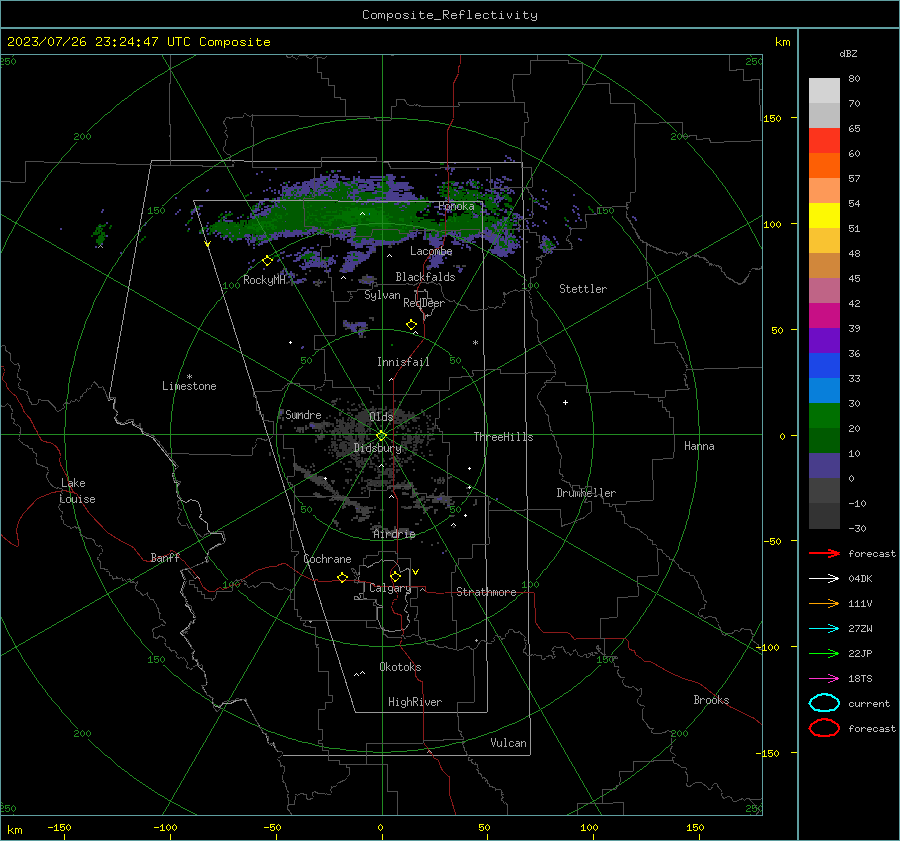Image resolution: width=900 pixels, height=841 pixels.
Task: Select the magenta swatch in dBZ scale
Action: click(x=824, y=315)
